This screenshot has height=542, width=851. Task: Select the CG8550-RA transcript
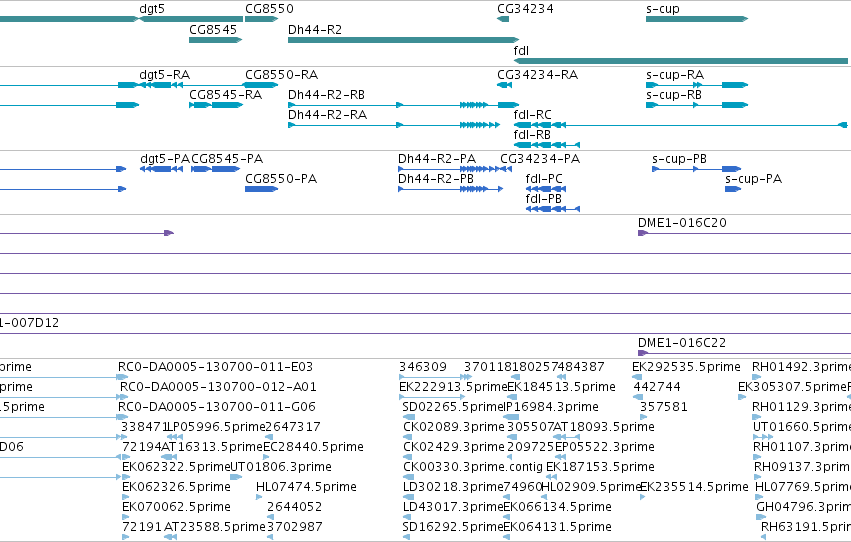click(x=261, y=85)
